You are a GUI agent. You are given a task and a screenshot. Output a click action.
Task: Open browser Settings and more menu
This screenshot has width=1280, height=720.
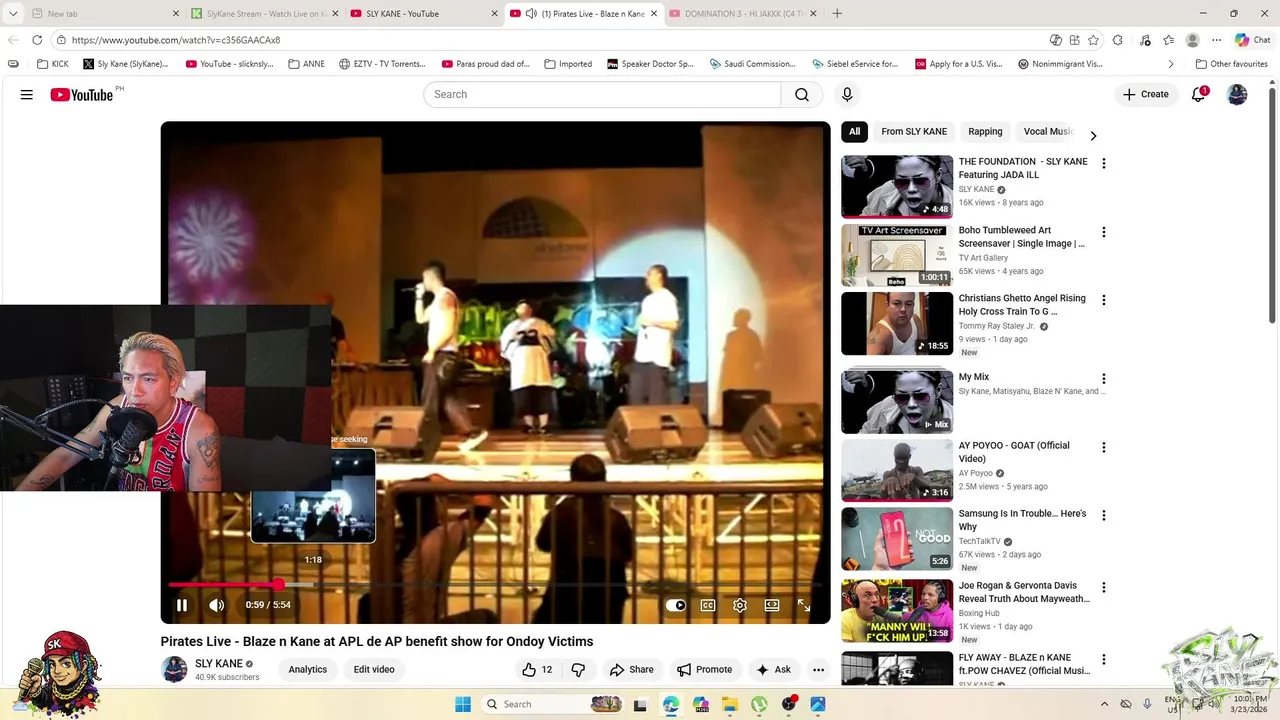[1216, 40]
